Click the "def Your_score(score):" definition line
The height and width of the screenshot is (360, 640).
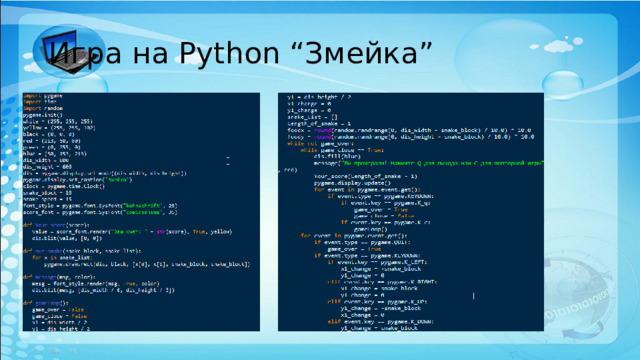pyautogui.click(x=56, y=225)
